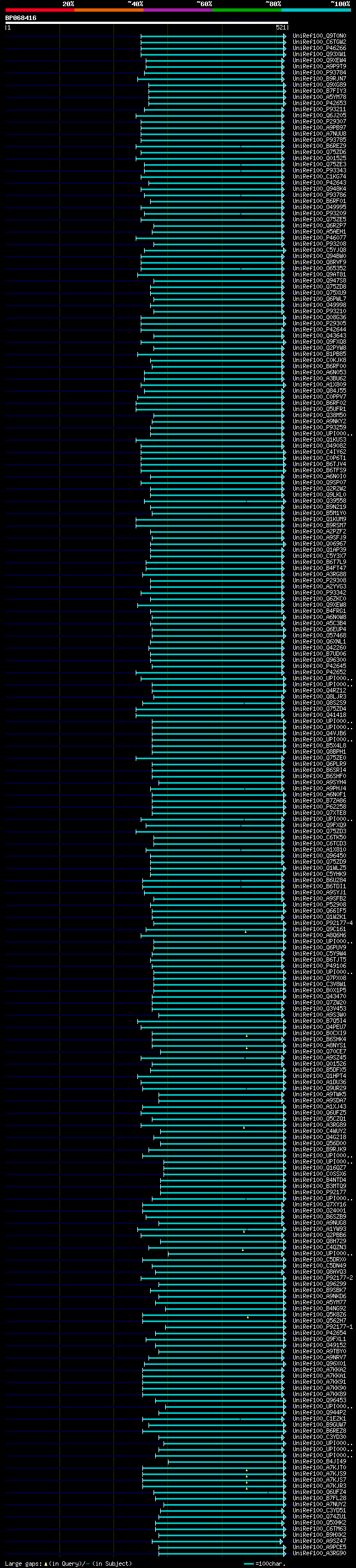The width and height of the screenshot is (356, 1568).
Task: Select the UniRef100_Q01525 entry
Action: (319, 159)
